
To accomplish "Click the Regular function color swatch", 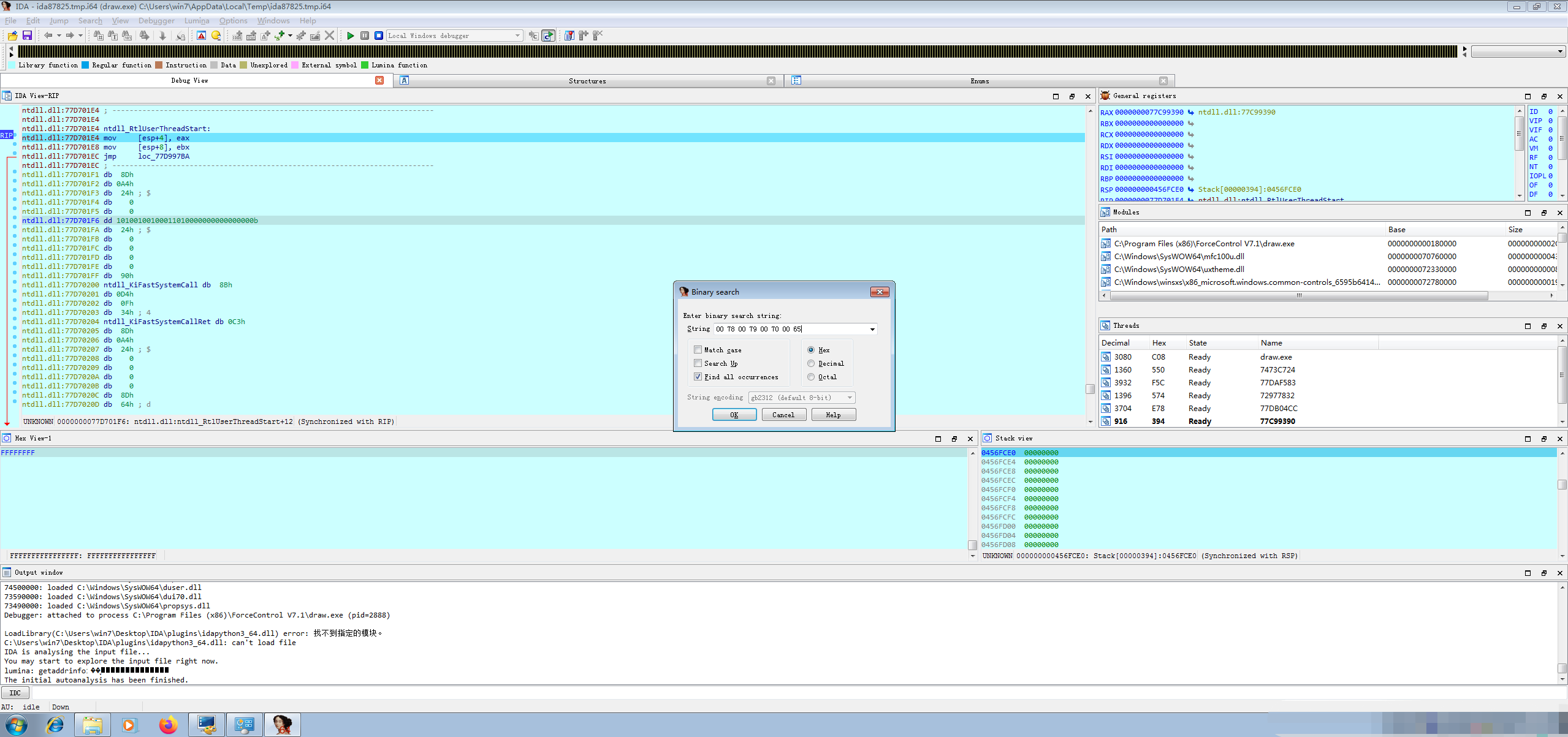I will (85, 65).
